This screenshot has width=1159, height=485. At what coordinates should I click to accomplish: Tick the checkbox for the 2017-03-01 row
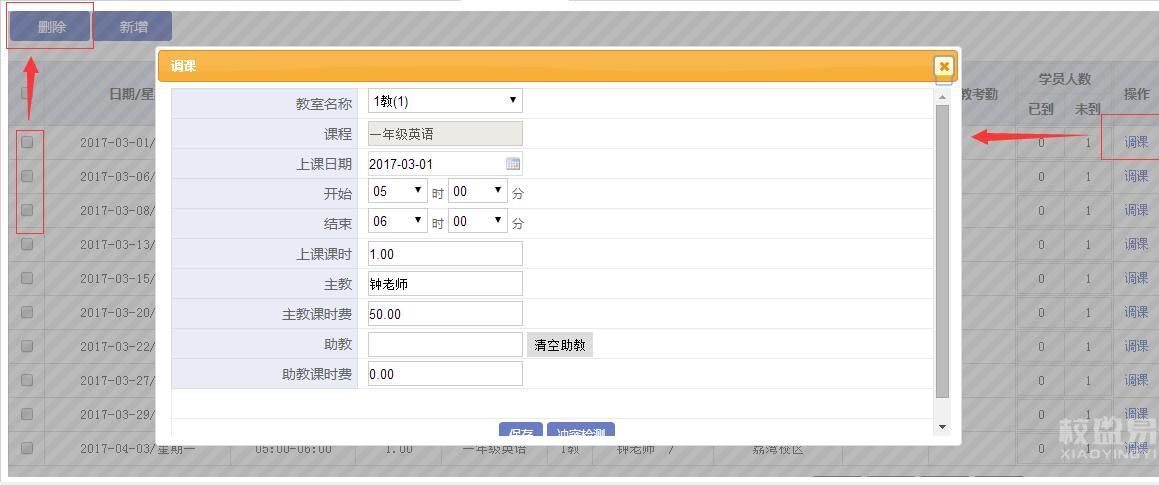[27, 142]
